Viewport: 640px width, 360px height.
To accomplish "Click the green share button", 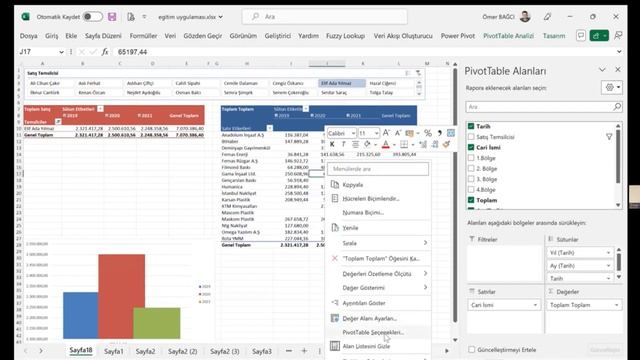I will point(599,36).
